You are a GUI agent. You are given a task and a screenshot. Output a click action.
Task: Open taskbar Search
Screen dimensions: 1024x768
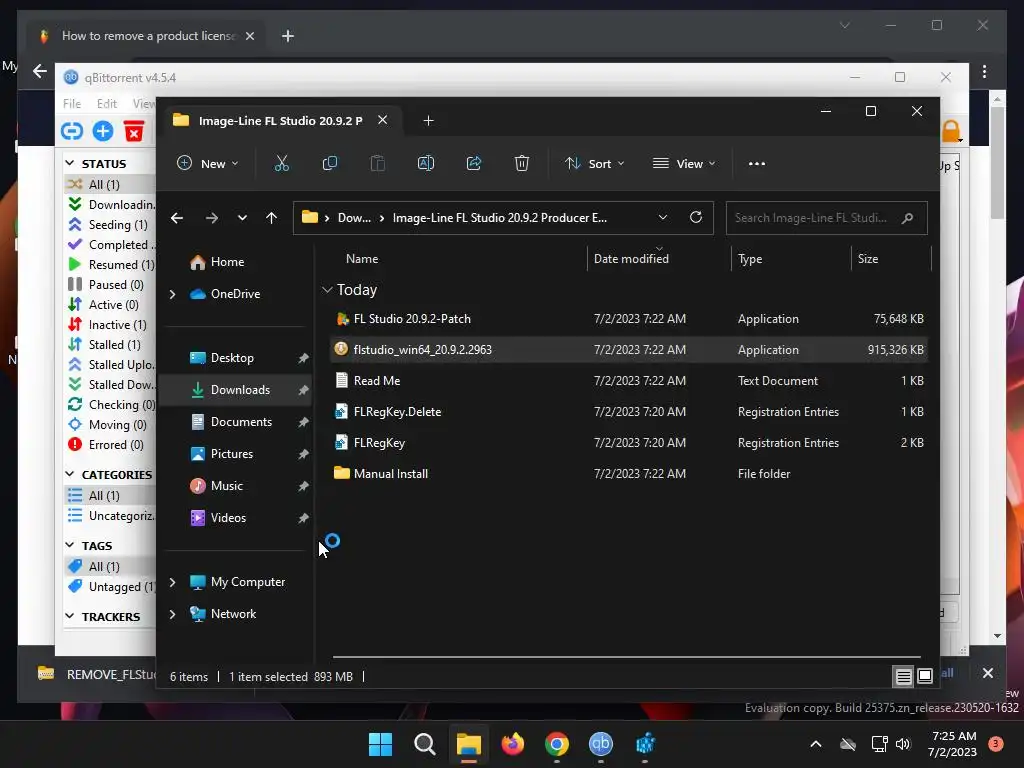point(424,744)
